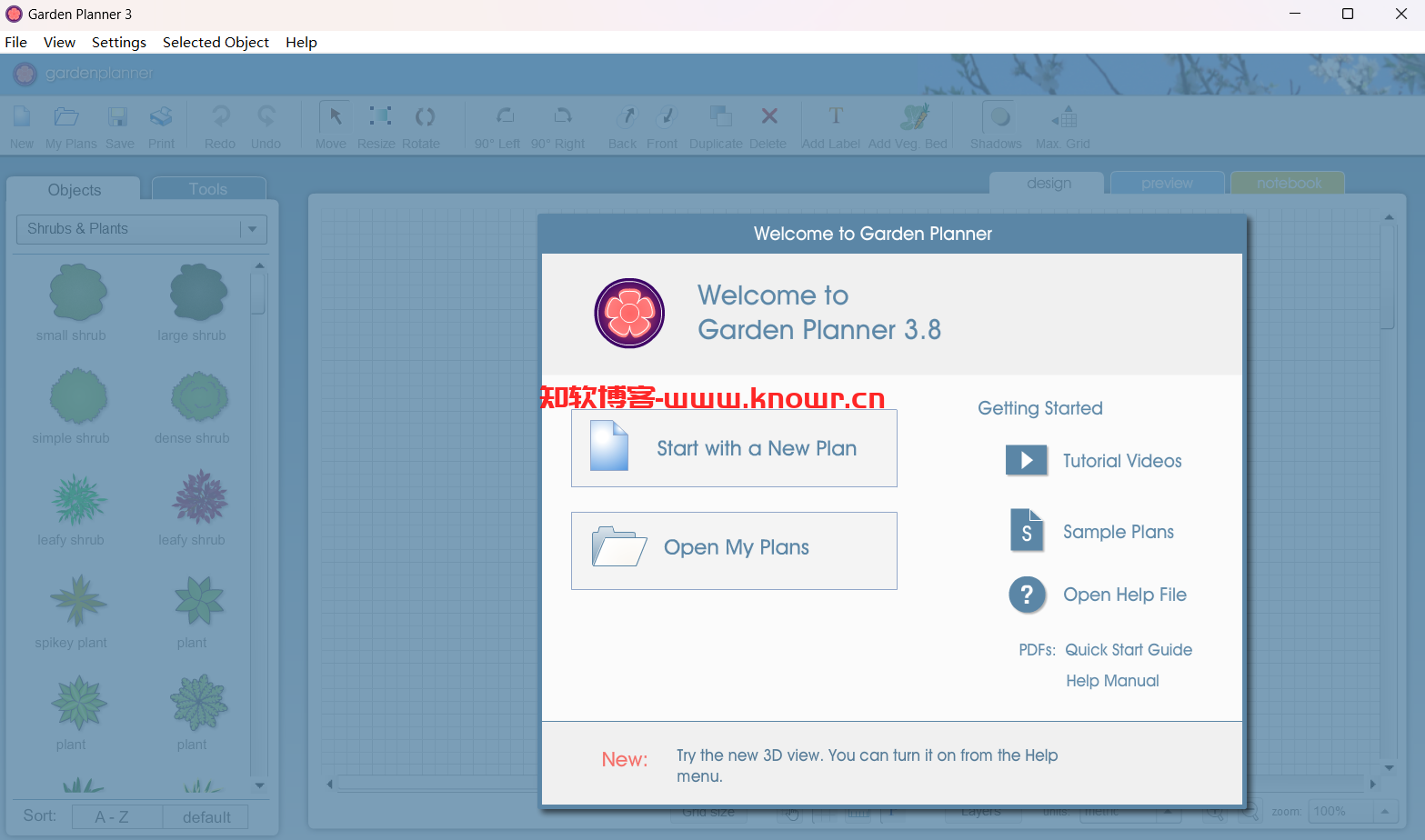1425x840 pixels.
Task: Open the Quick Start Guide PDF link
Action: coord(1129,650)
